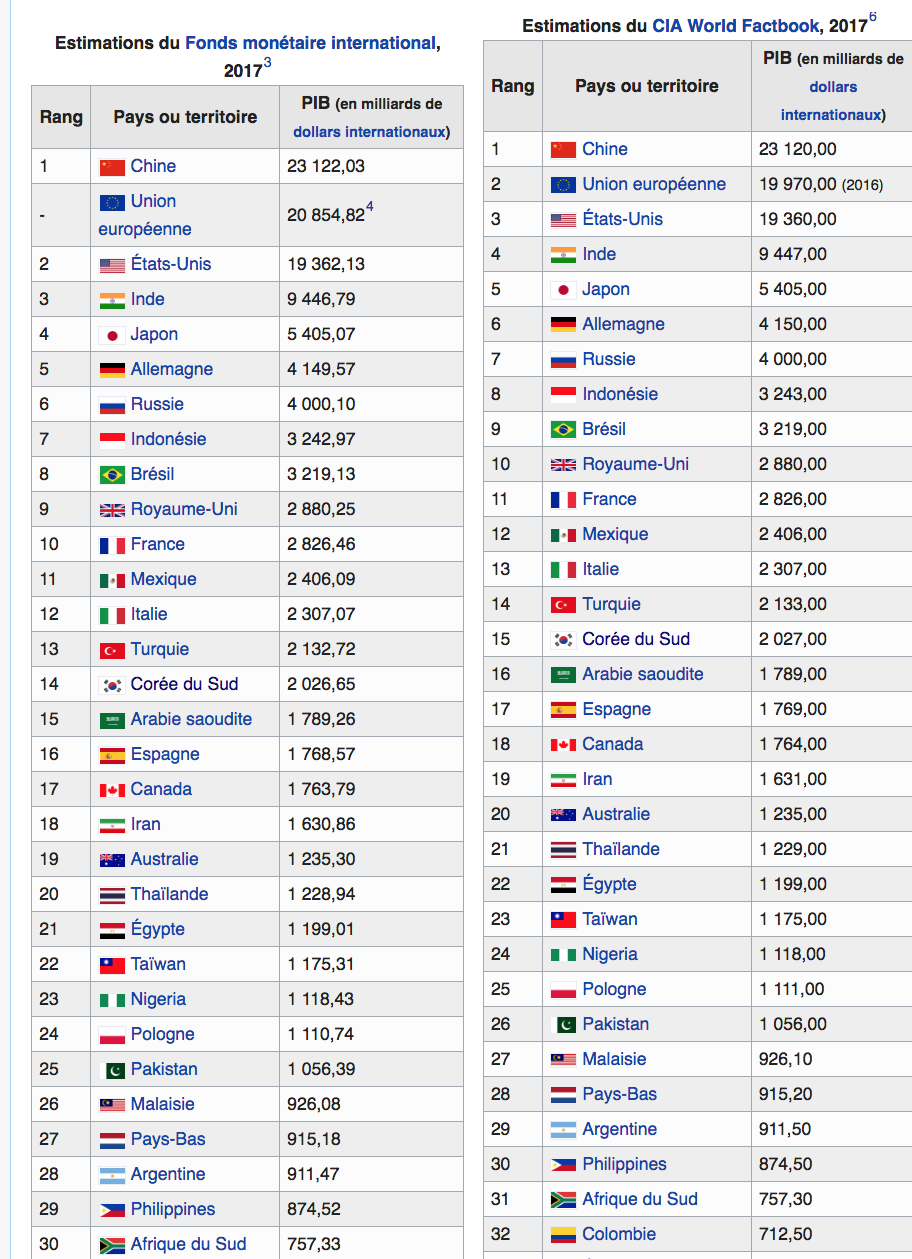912x1259 pixels.
Task: Open footnote 4 beside the EU GDP value
Action: pos(370,208)
